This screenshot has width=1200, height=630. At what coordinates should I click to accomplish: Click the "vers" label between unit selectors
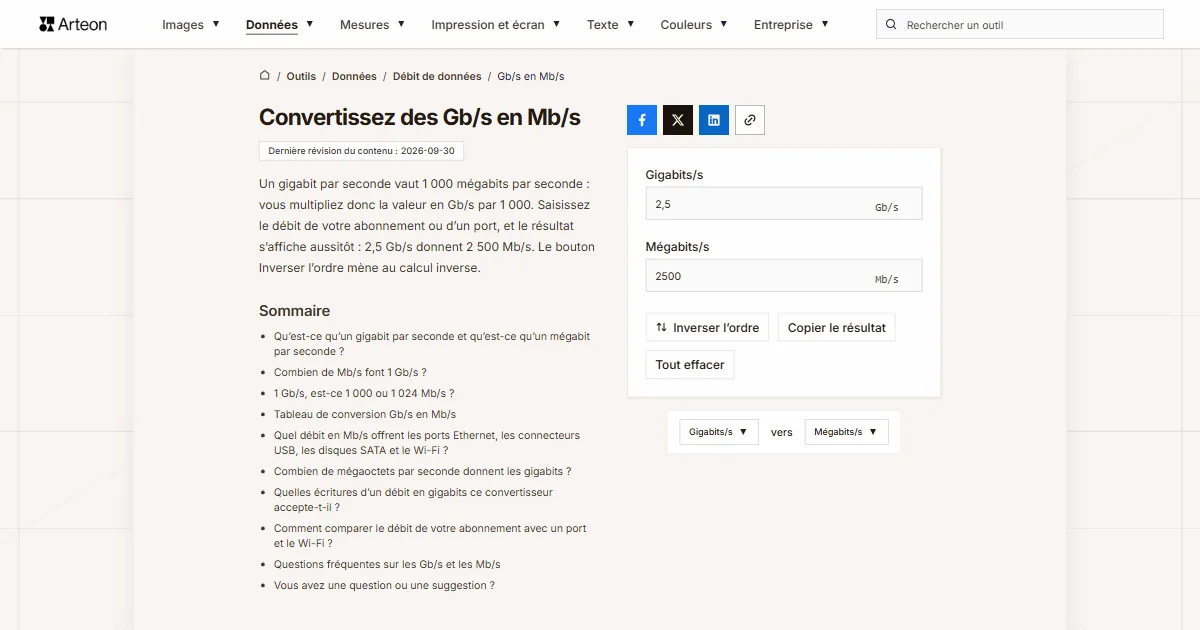(782, 432)
